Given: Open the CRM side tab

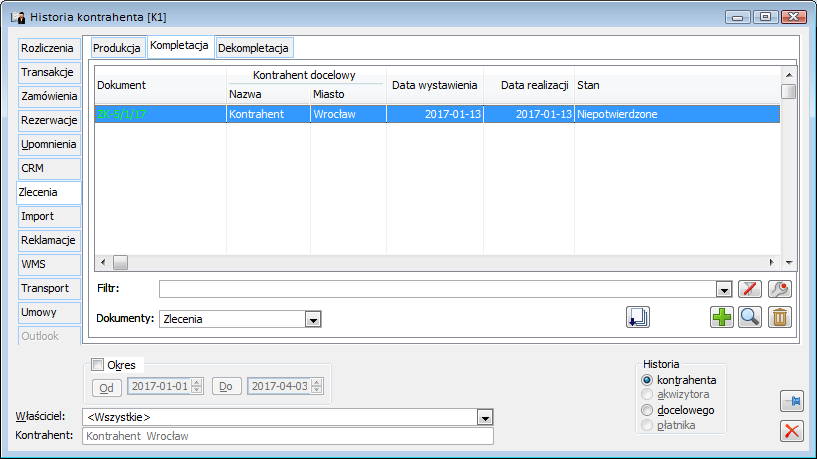Looking at the screenshot, I should (x=47, y=168).
